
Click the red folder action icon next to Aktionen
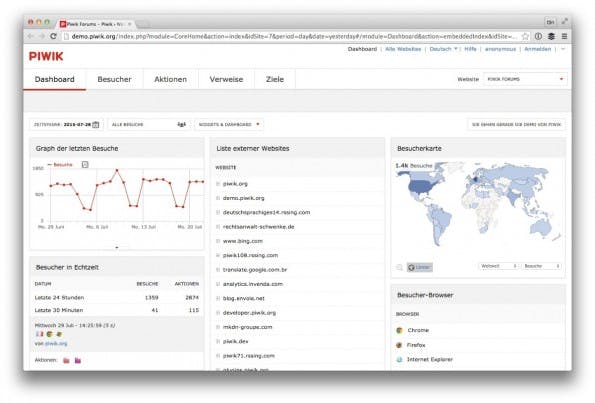click(x=66, y=360)
